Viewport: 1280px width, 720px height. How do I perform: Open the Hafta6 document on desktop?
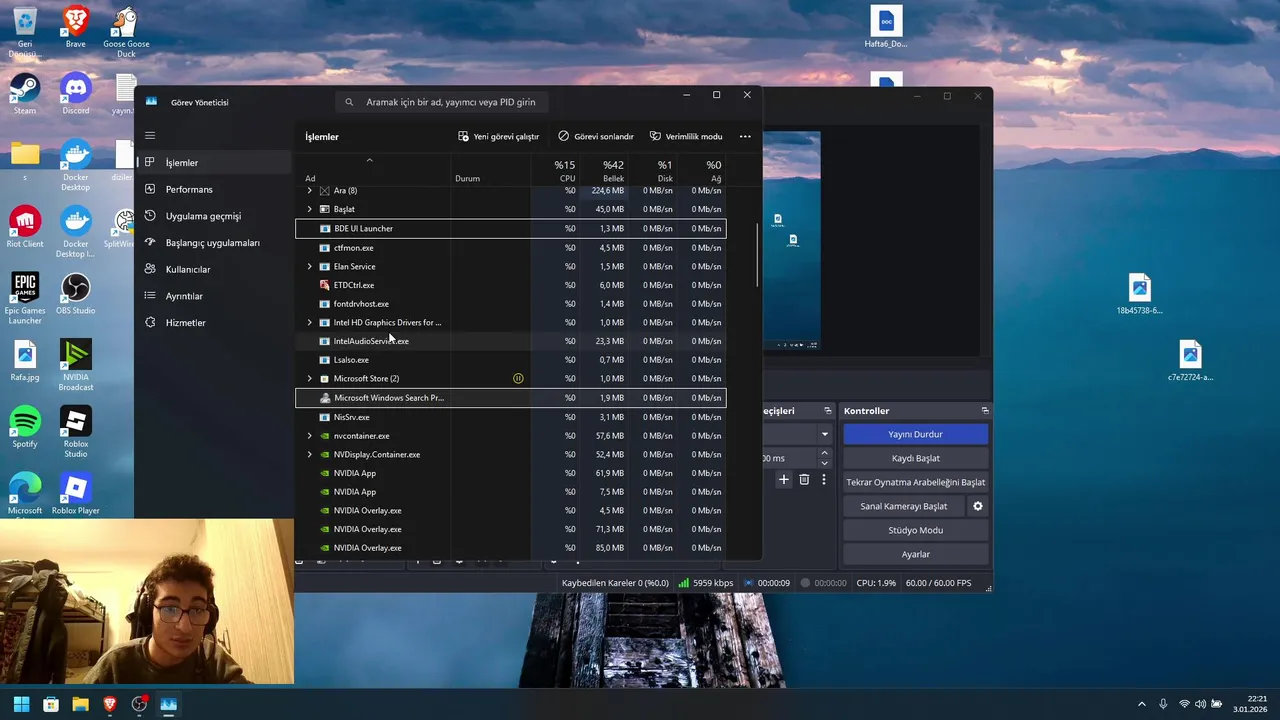pyautogui.click(x=886, y=27)
